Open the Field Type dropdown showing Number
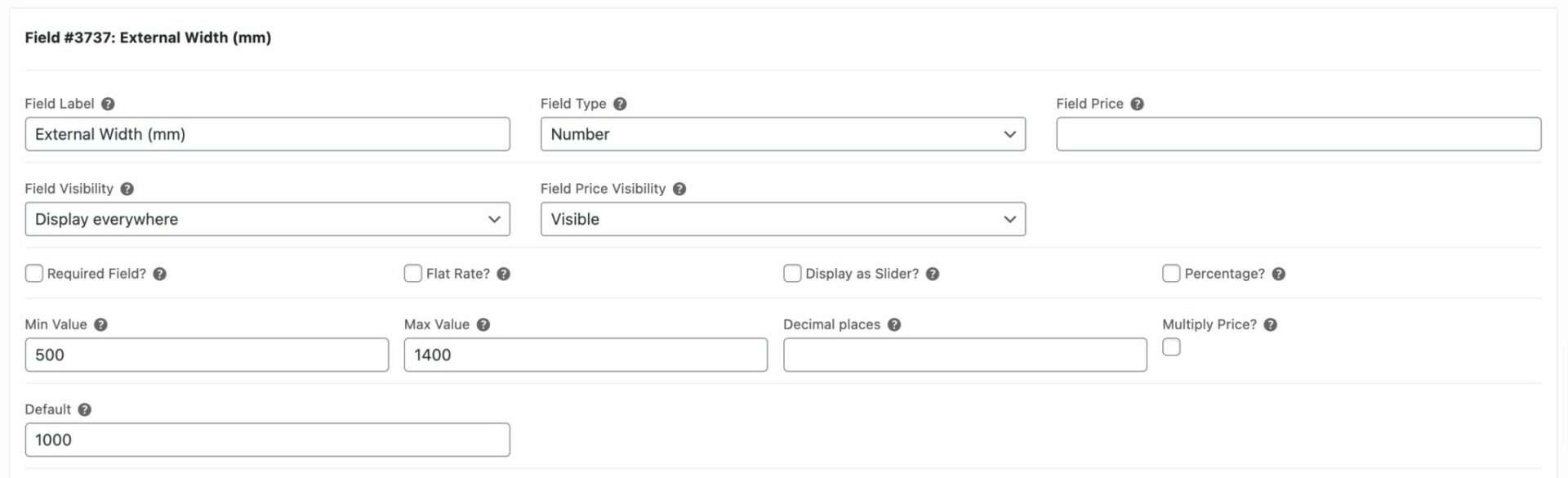This screenshot has width=1568, height=478. point(782,134)
